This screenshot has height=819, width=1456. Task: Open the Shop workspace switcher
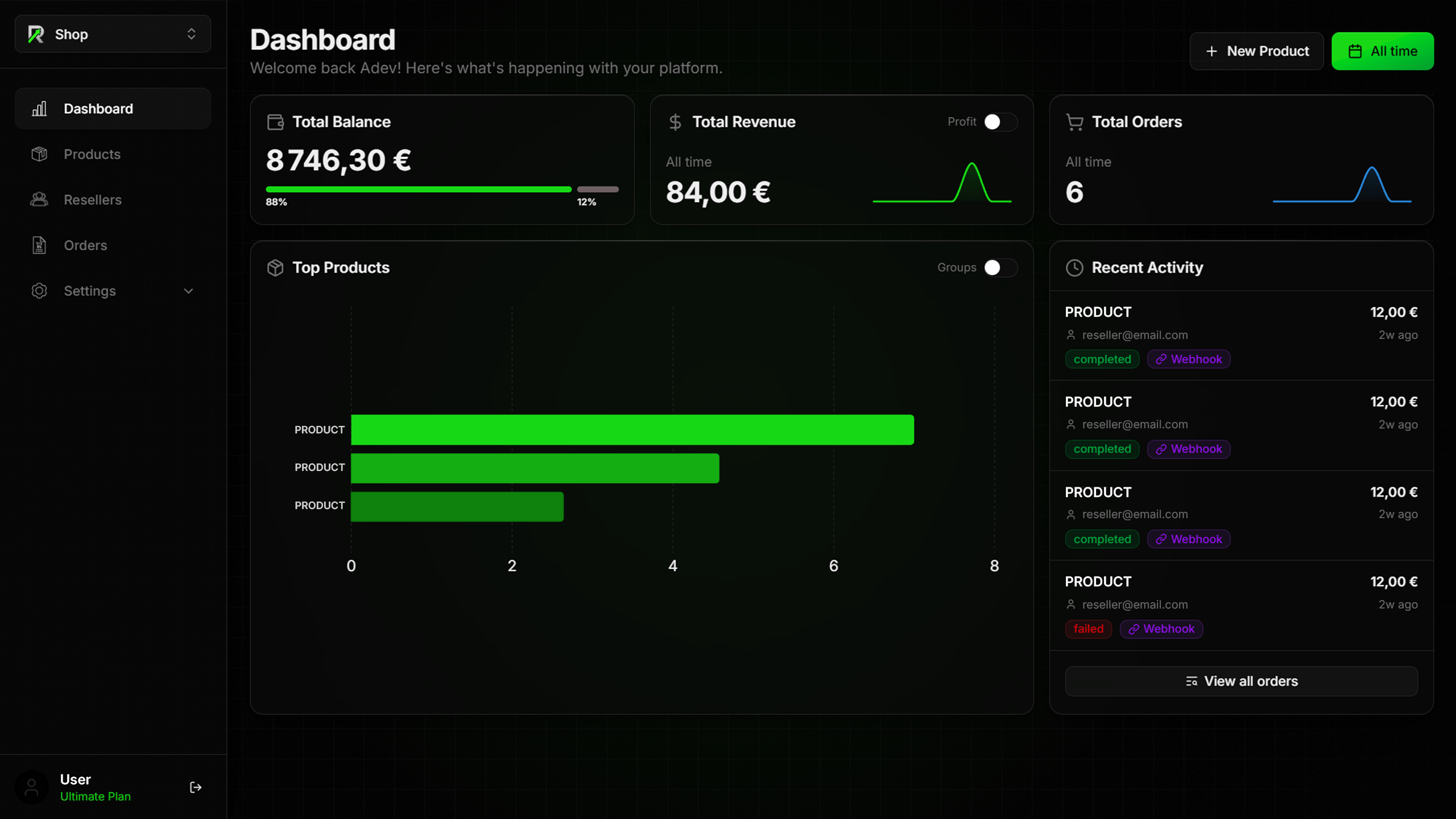click(113, 34)
